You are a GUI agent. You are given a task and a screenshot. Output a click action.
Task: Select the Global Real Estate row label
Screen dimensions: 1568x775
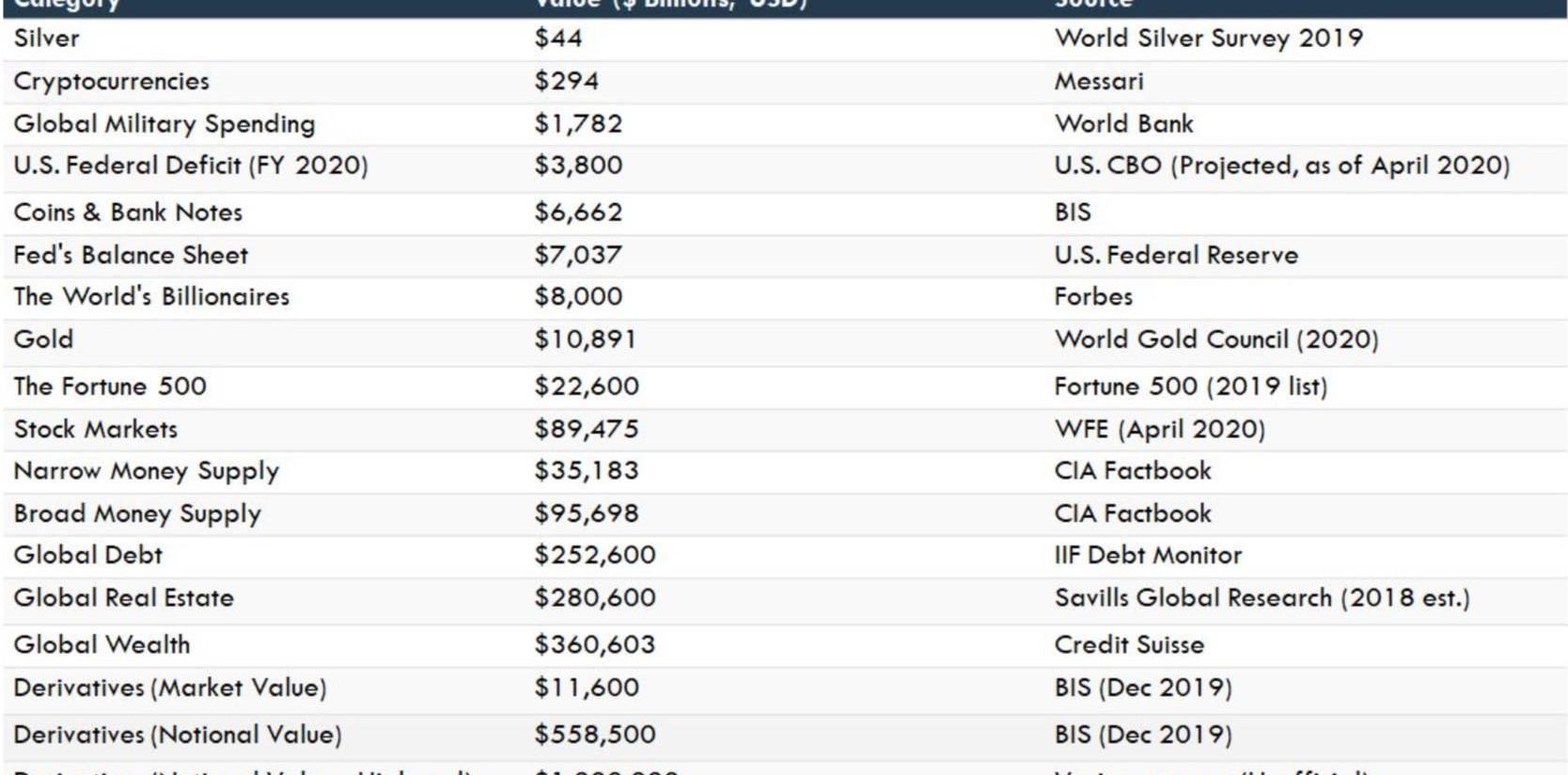123,598
